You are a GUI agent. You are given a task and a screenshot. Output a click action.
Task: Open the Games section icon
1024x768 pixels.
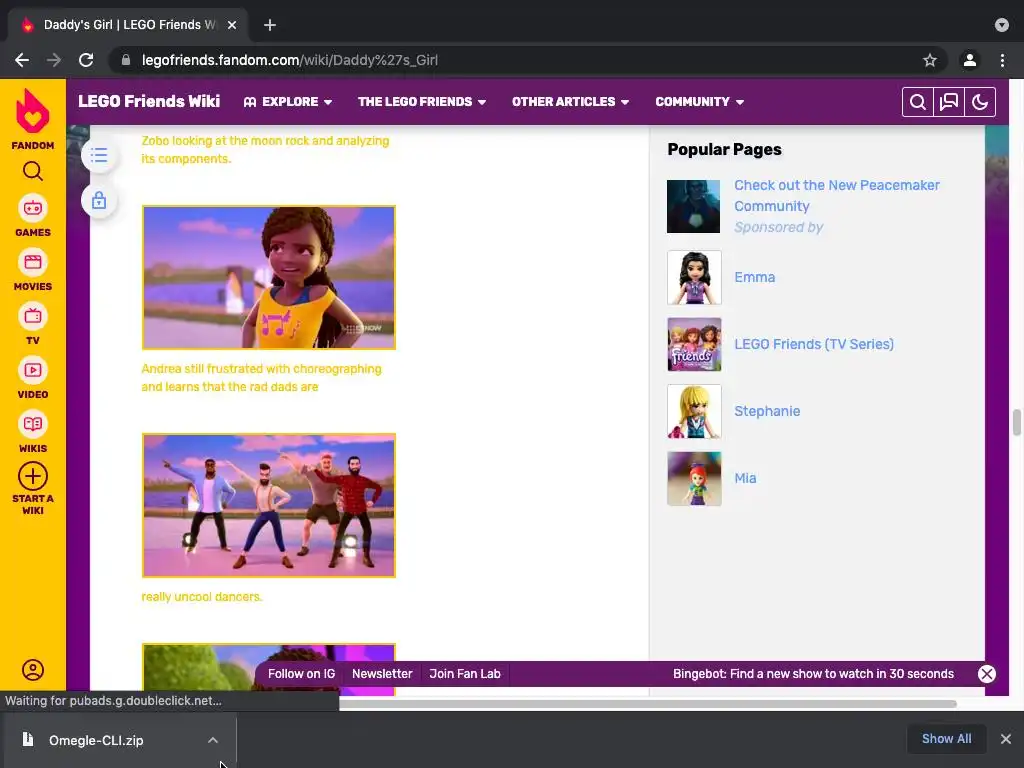click(33, 208)
